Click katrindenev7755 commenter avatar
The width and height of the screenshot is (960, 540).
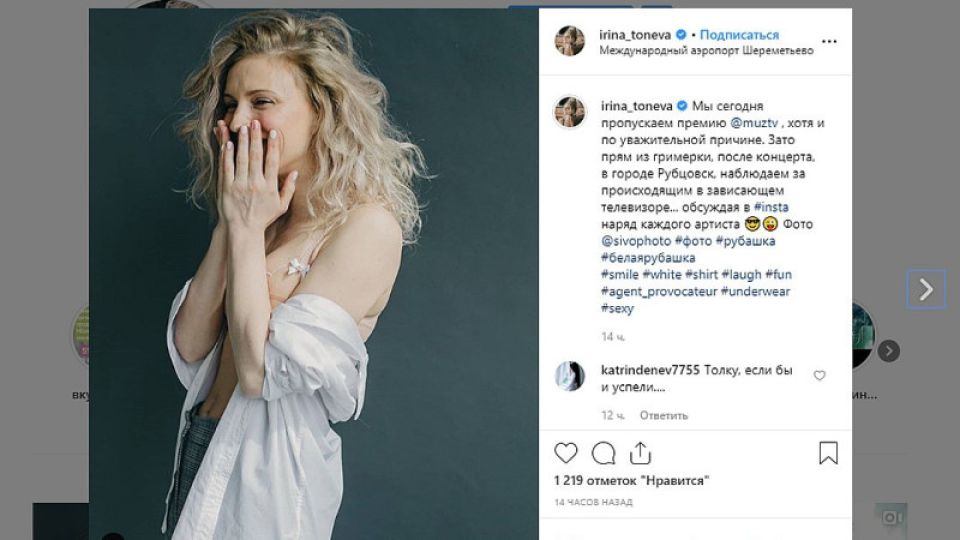(570, 376)
